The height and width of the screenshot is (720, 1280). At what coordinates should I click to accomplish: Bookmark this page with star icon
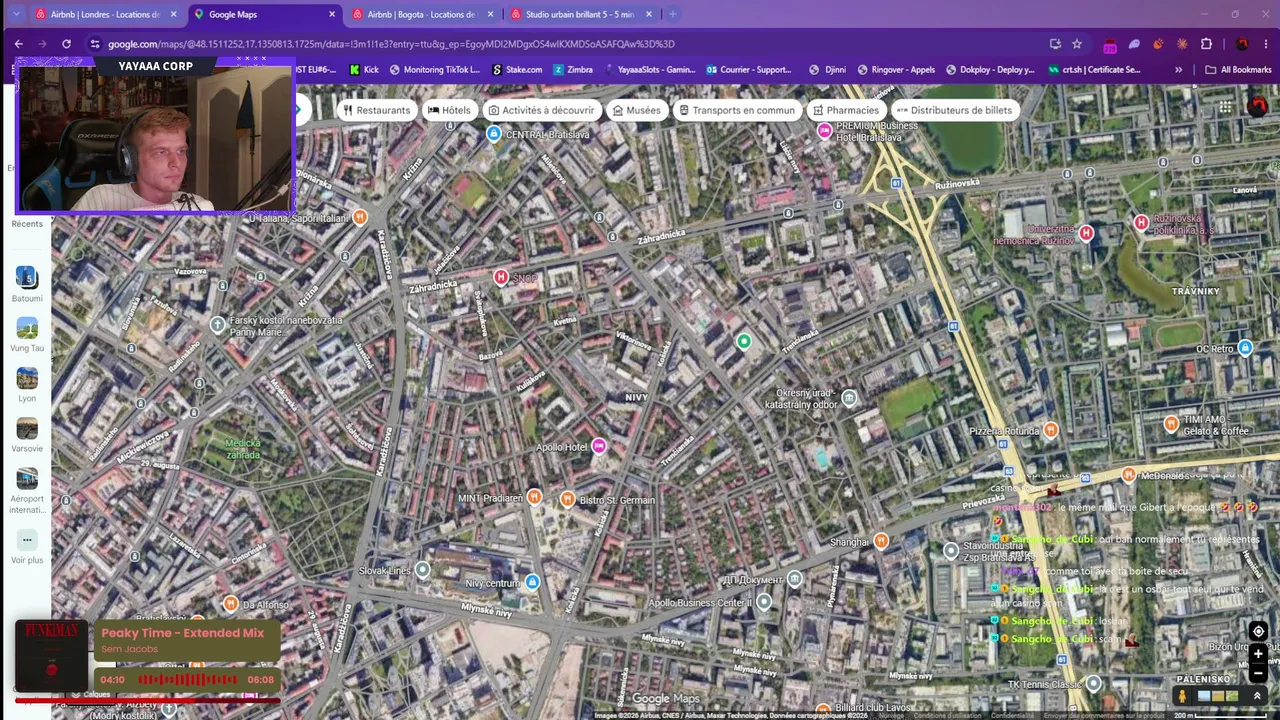click(1076, 44)
